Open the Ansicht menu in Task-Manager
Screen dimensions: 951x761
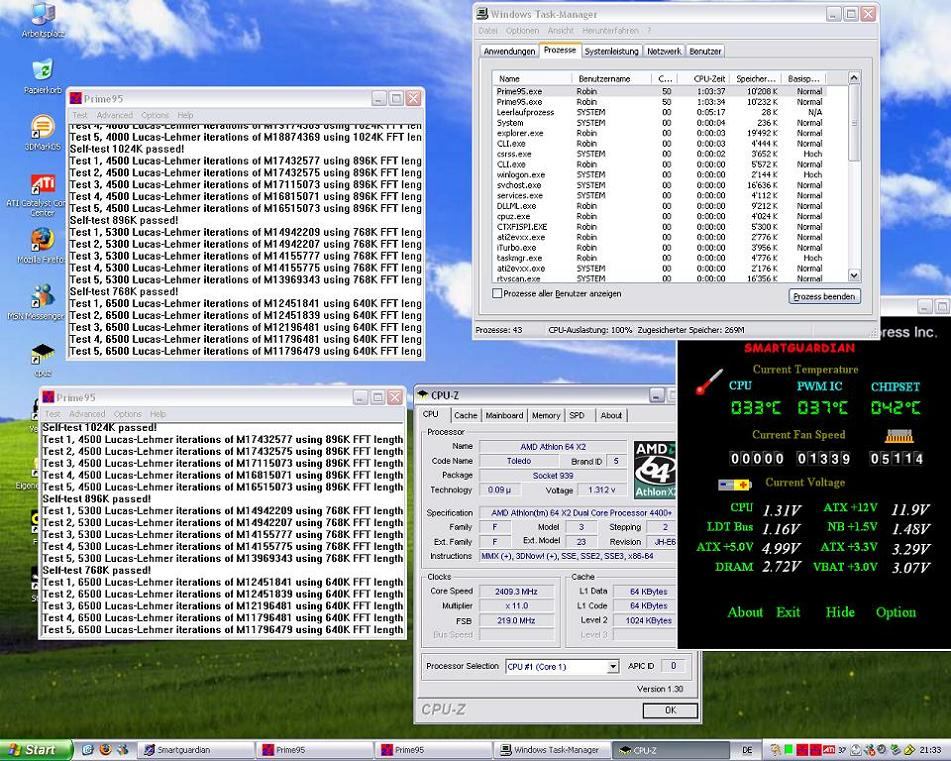[560, 30]
